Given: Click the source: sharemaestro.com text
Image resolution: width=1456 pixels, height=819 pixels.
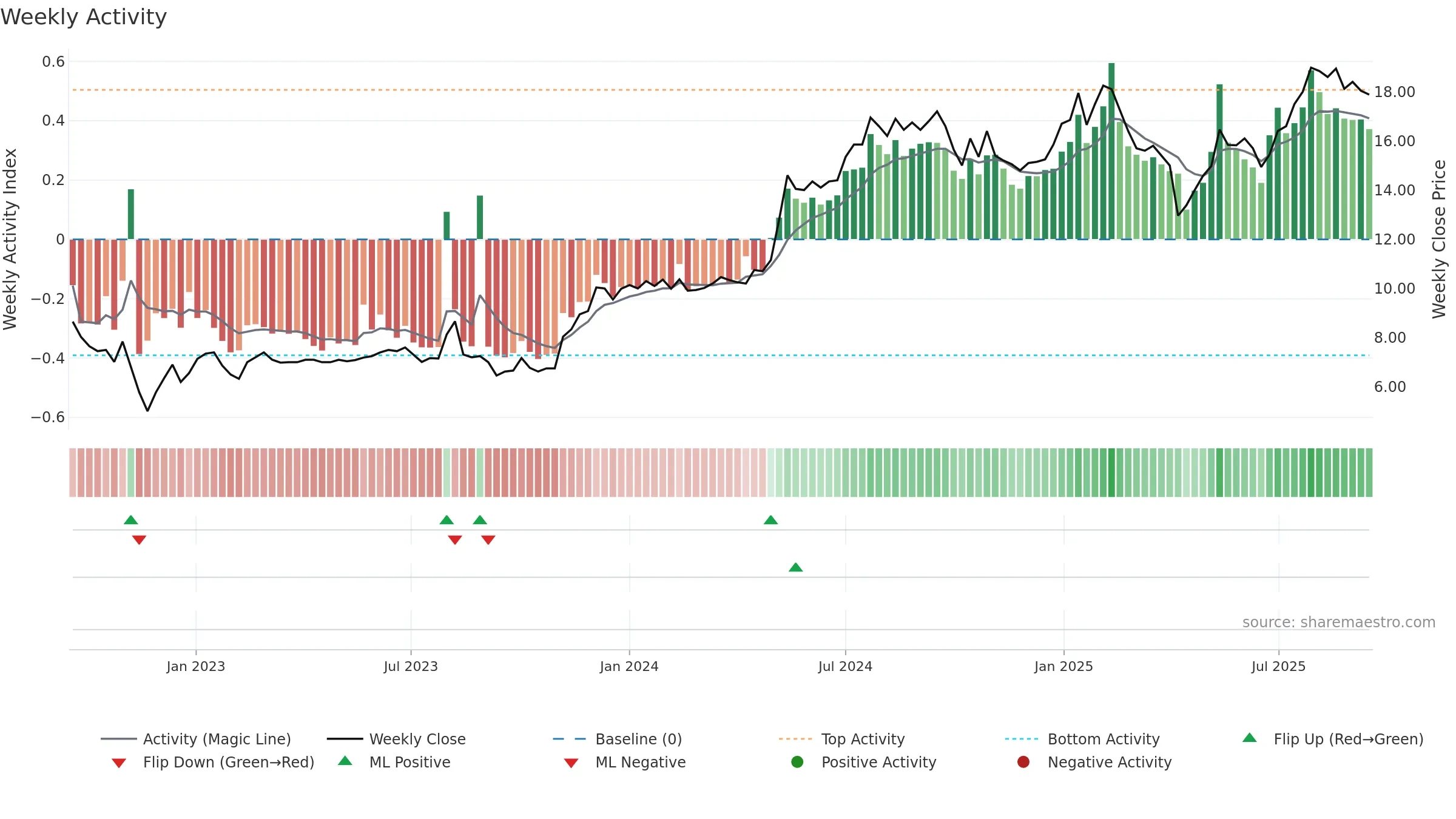Looking at the screenshot, I should point(1339,622).
